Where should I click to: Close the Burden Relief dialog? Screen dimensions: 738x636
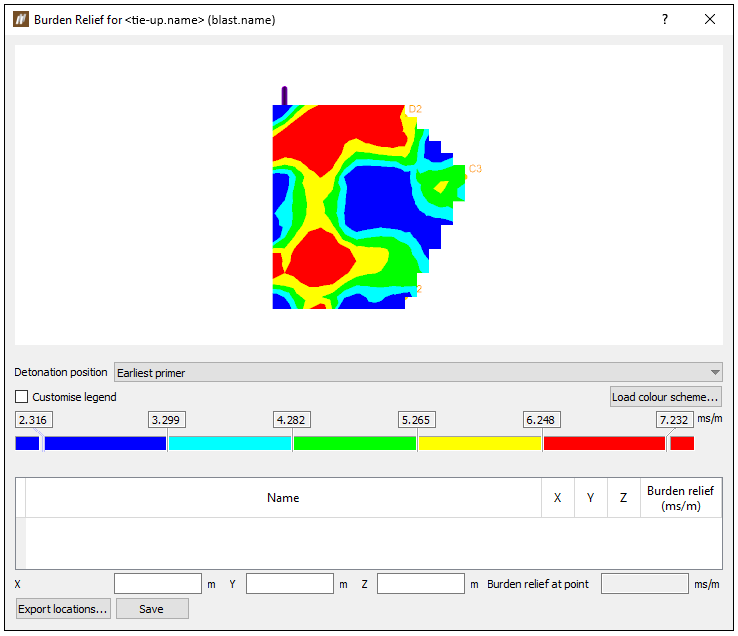tap(710, 19)
